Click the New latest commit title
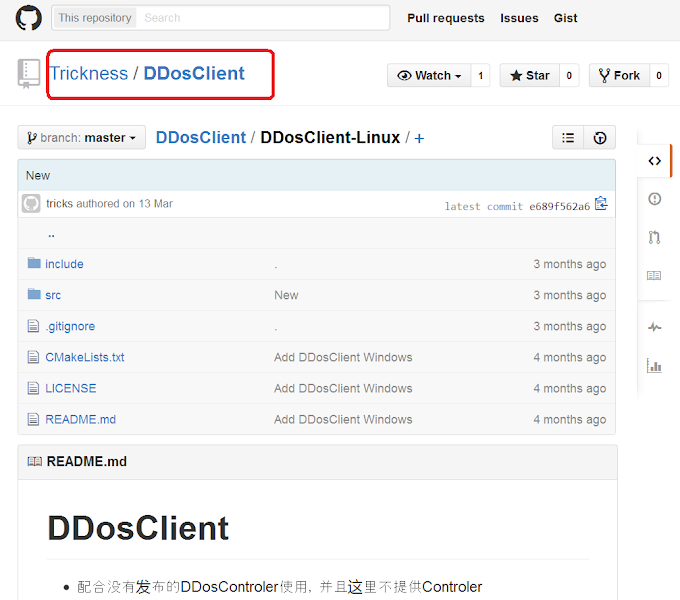The height and width of the screenshot is (600, 680). coord(38,175)
